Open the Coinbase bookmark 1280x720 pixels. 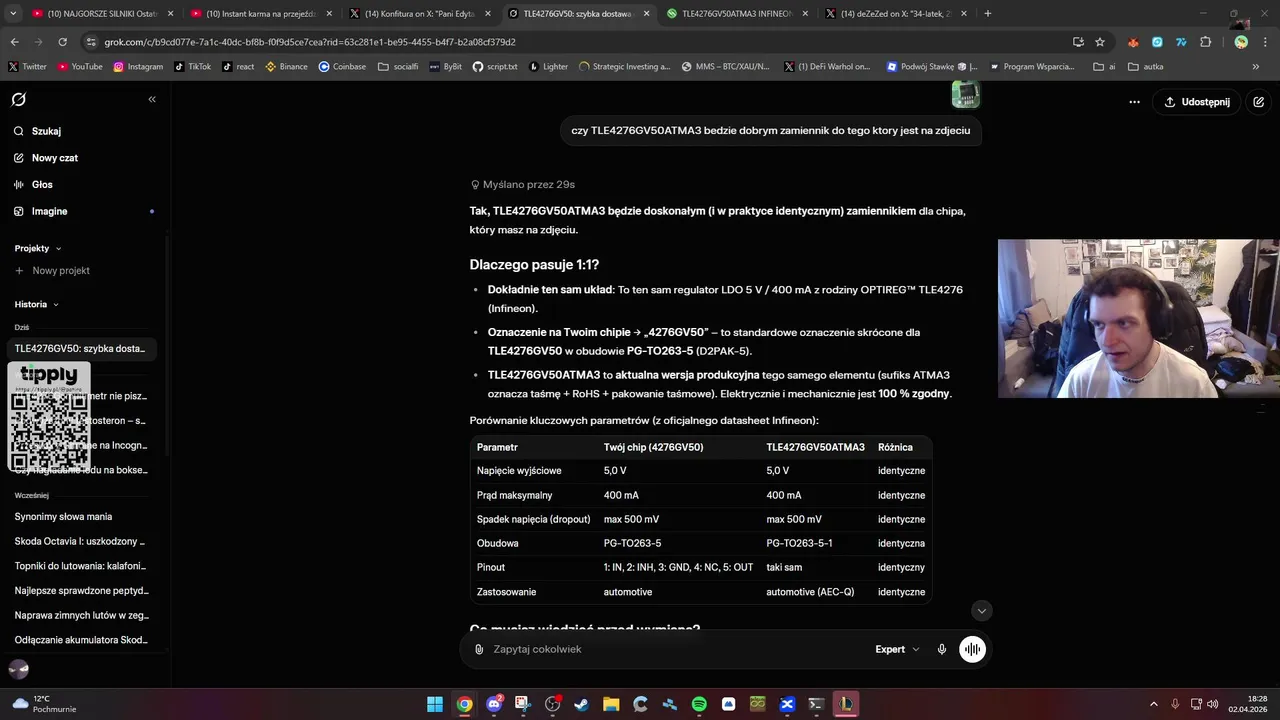[342, 67]
